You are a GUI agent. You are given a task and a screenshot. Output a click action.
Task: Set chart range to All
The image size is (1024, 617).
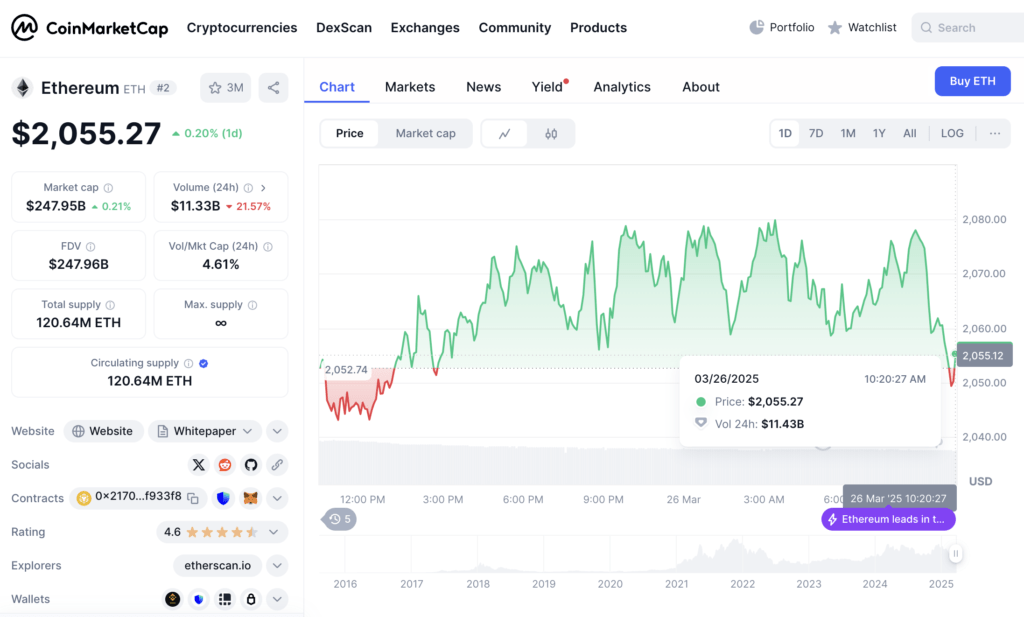[910, 133]
